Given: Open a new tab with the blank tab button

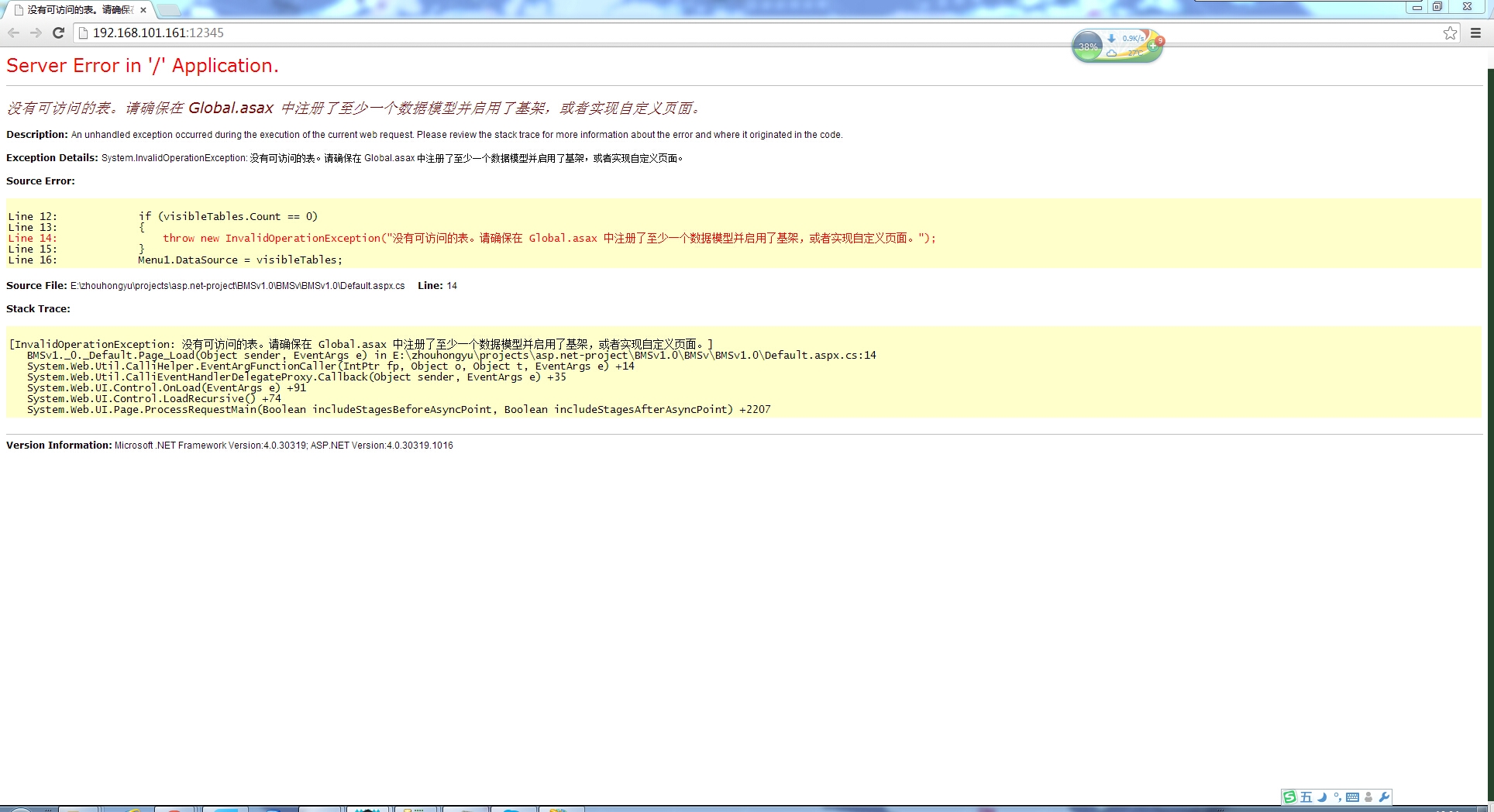Looking at the screenshot, I should (169, 10).
